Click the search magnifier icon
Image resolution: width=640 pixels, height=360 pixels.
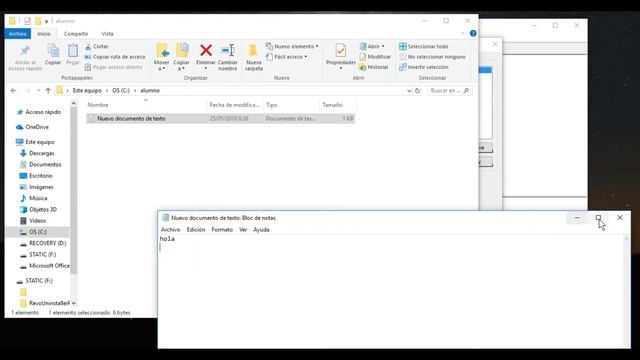(x=466, y=91)
